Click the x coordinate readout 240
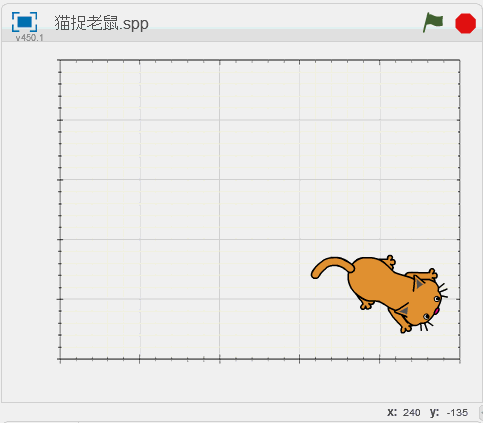Screen dimensions: 483x423 411,413
